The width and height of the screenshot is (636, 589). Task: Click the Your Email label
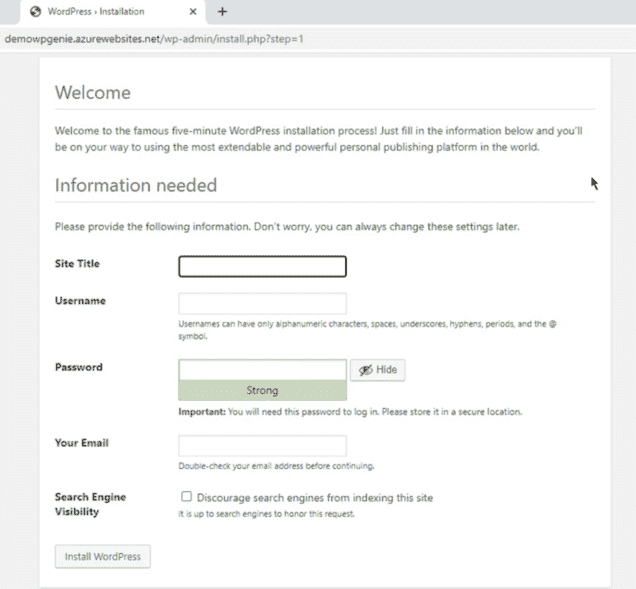pyautogui.click(x=82, y=443)
